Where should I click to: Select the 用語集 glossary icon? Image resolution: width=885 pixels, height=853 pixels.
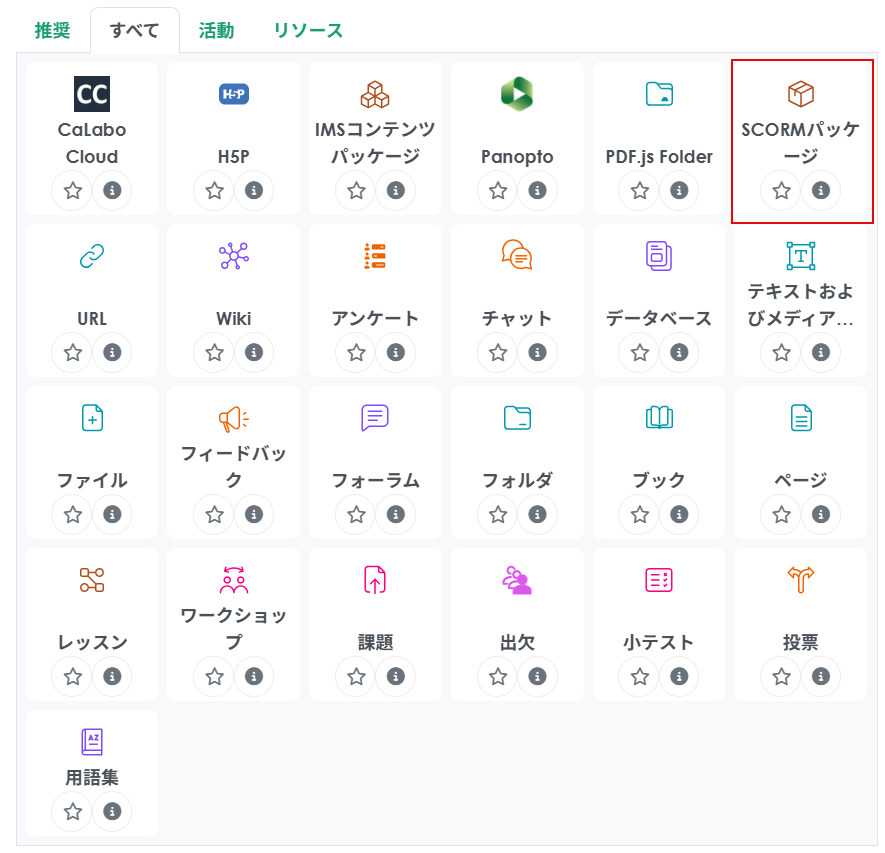pos(92,742)
